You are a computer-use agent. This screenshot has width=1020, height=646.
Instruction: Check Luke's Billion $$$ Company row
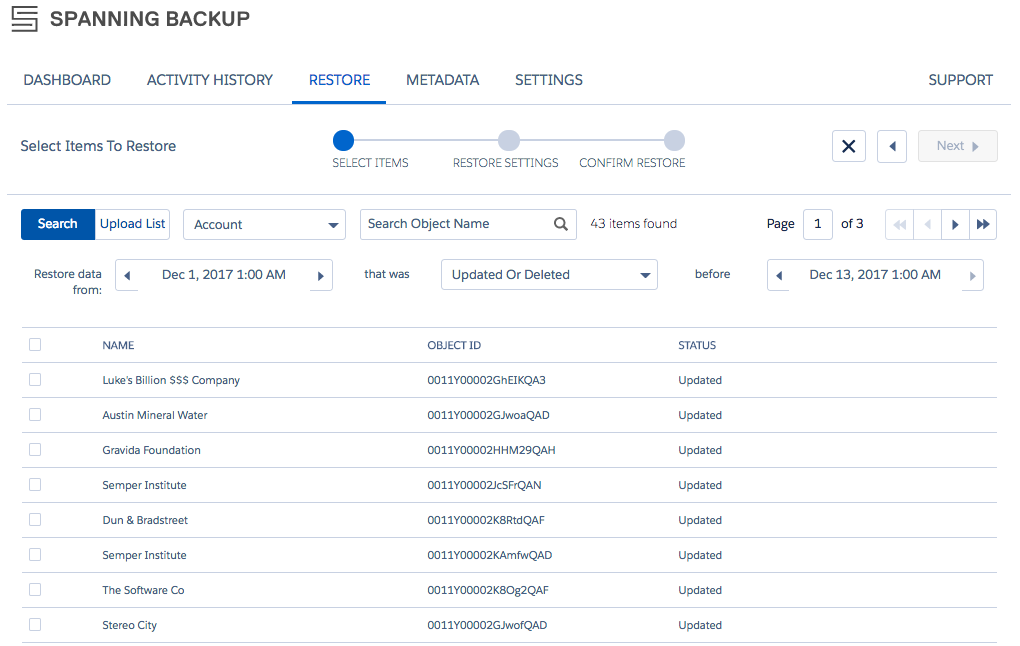click(35, 380)
